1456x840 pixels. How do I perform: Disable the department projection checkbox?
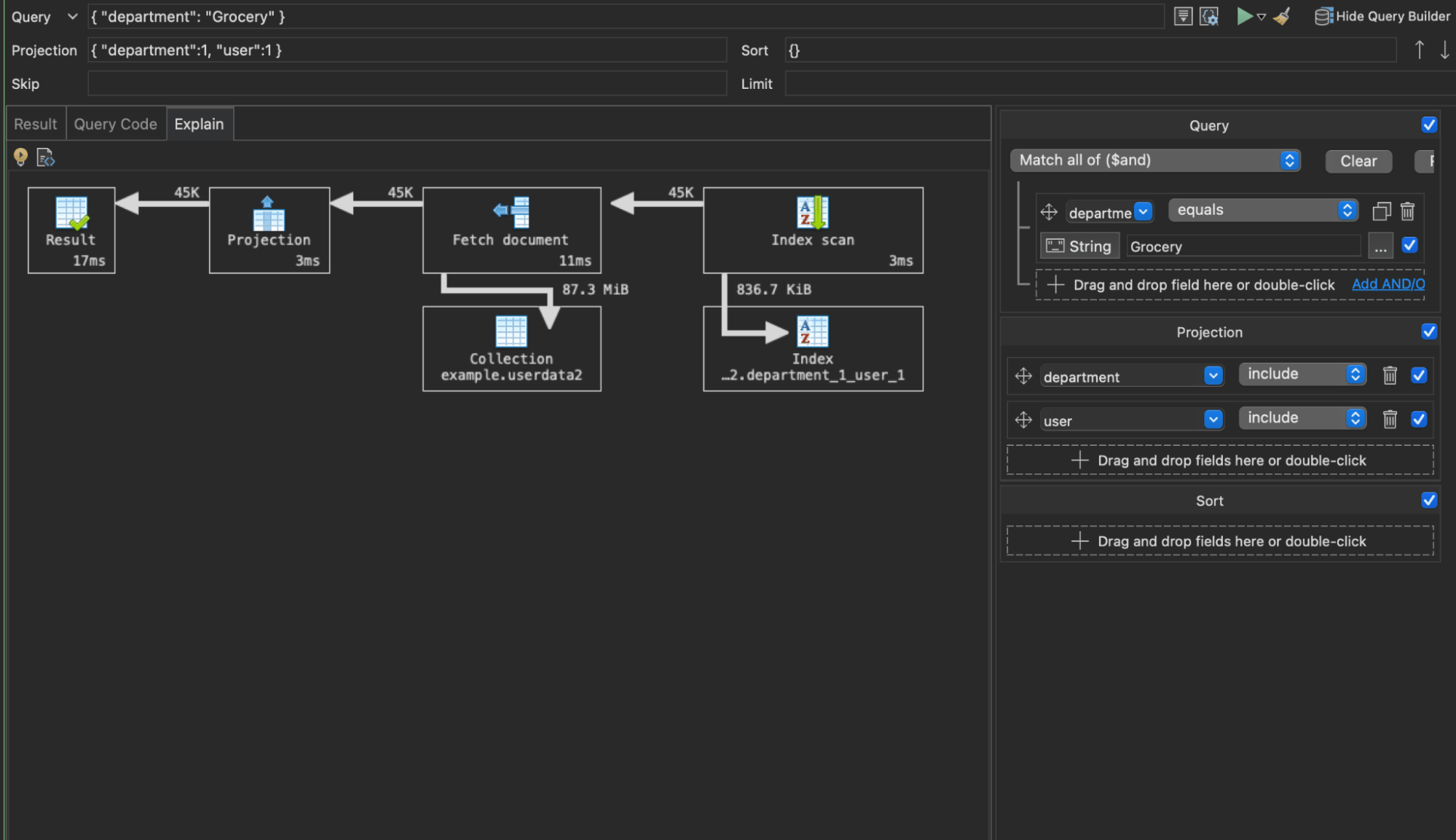[x=1419, y=375]
